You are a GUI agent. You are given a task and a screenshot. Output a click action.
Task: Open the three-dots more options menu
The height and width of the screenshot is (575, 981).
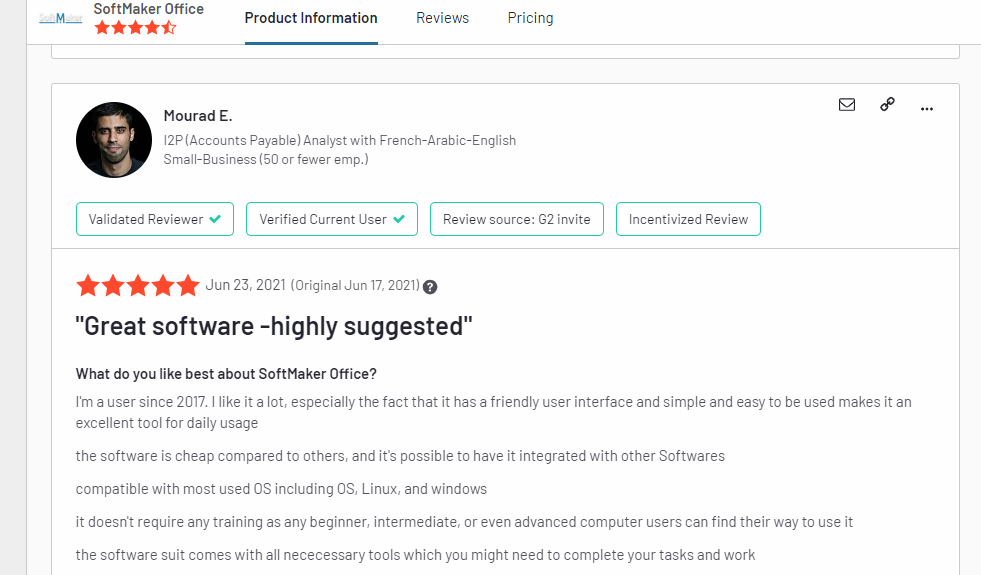pos(926,106)
